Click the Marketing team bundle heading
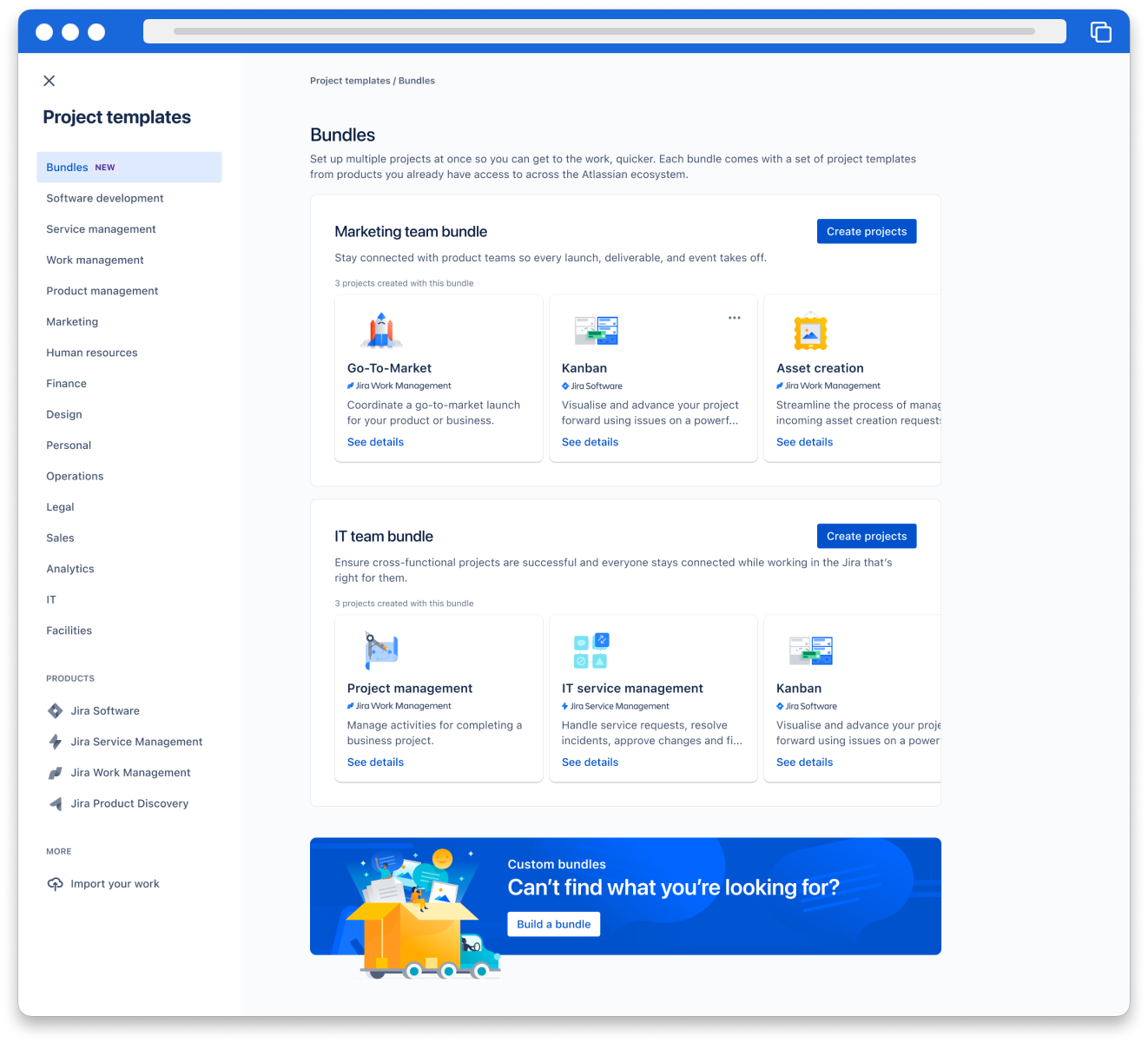Screen dimensions: 1148x1043 click(x=411, y=232)
